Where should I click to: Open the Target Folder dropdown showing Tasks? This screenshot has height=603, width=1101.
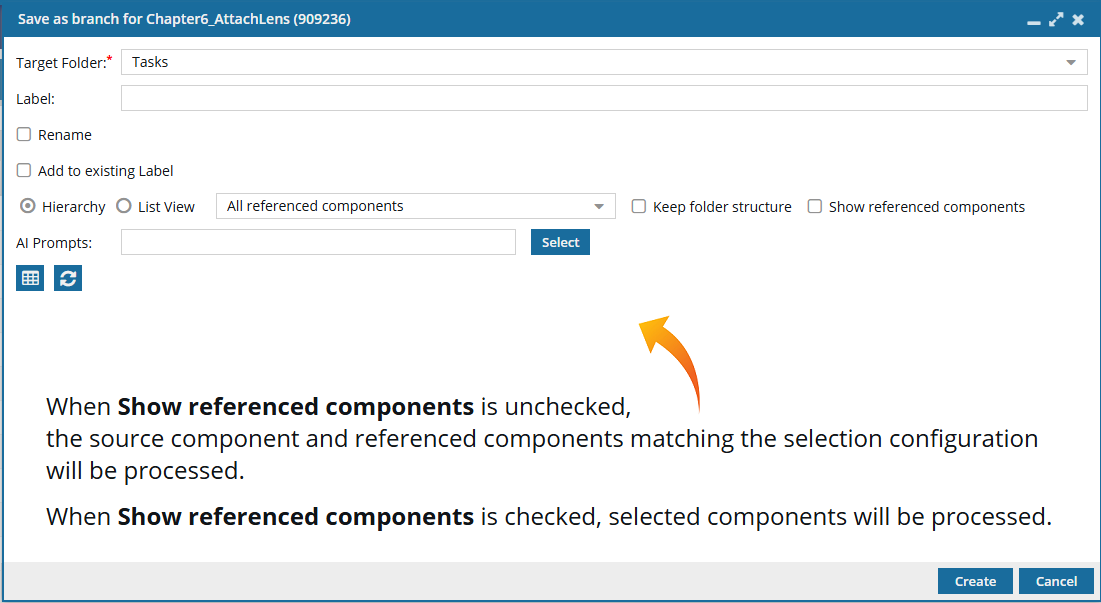pos(604,62)
